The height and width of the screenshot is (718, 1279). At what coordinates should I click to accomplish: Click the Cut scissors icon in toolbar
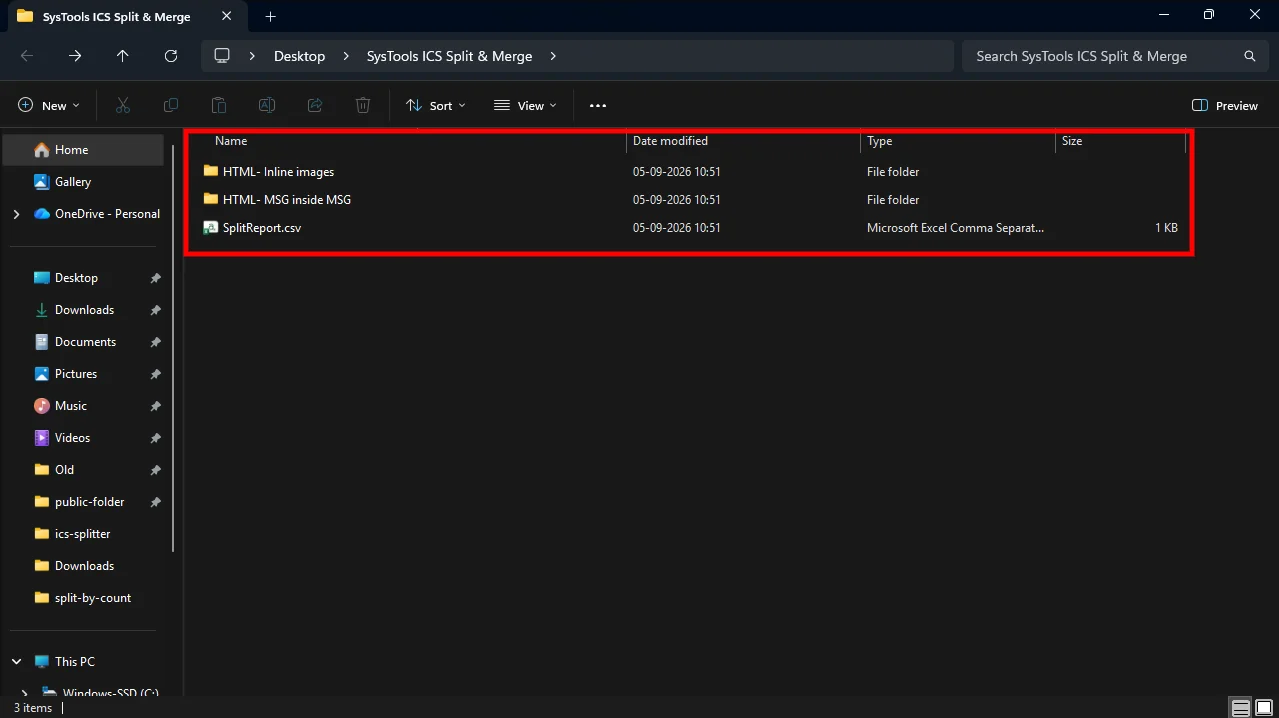123,105
